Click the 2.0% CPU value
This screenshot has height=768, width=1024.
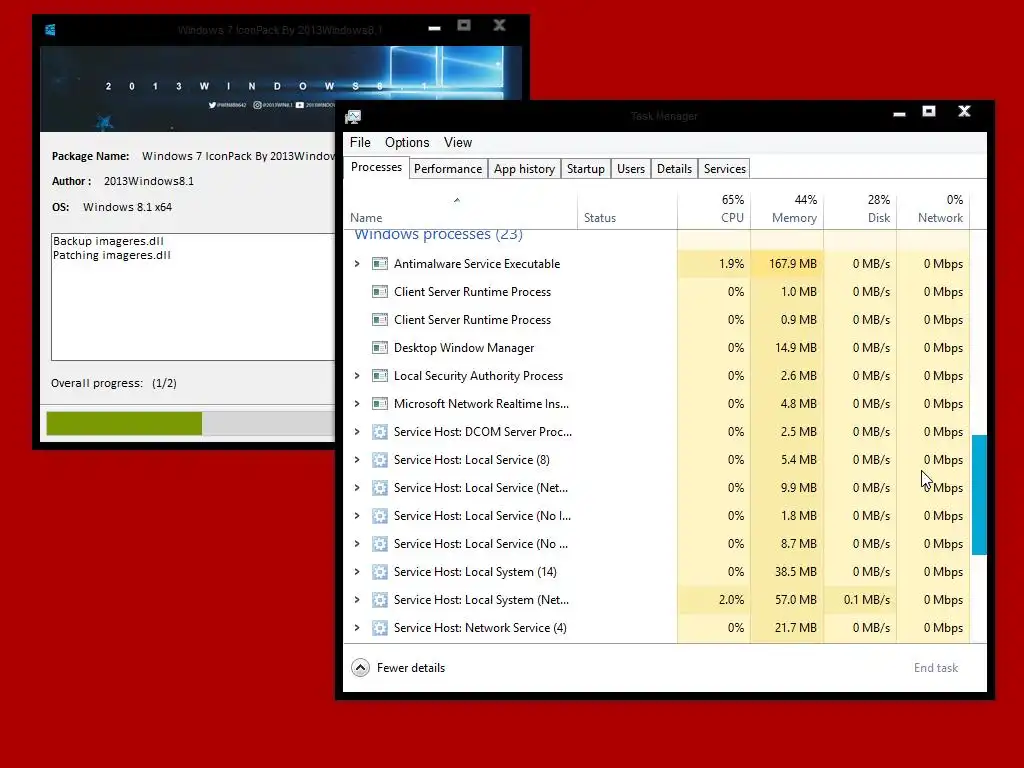click(x=731, y=600)
